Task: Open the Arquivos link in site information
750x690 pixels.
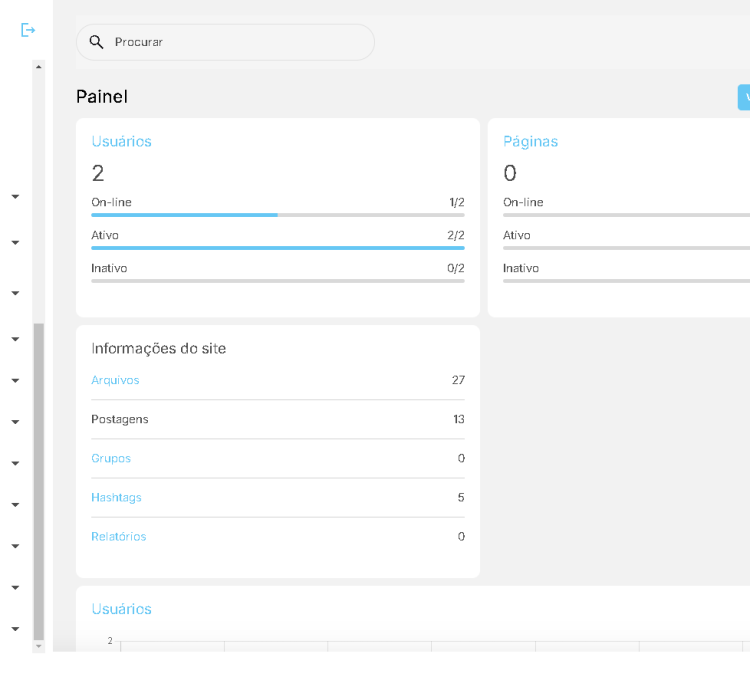Action: click(115, 380)
